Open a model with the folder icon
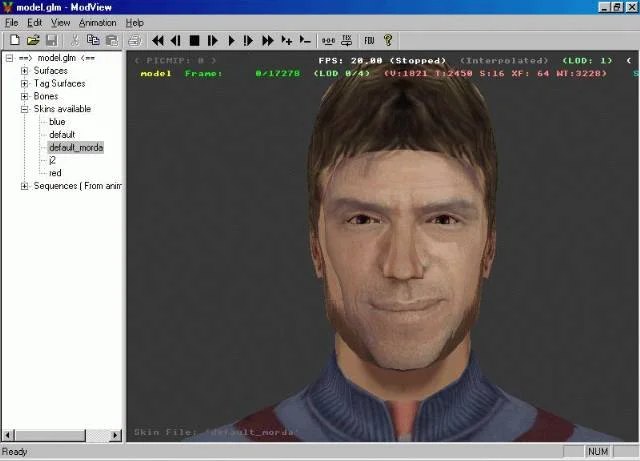 (33, 40)
